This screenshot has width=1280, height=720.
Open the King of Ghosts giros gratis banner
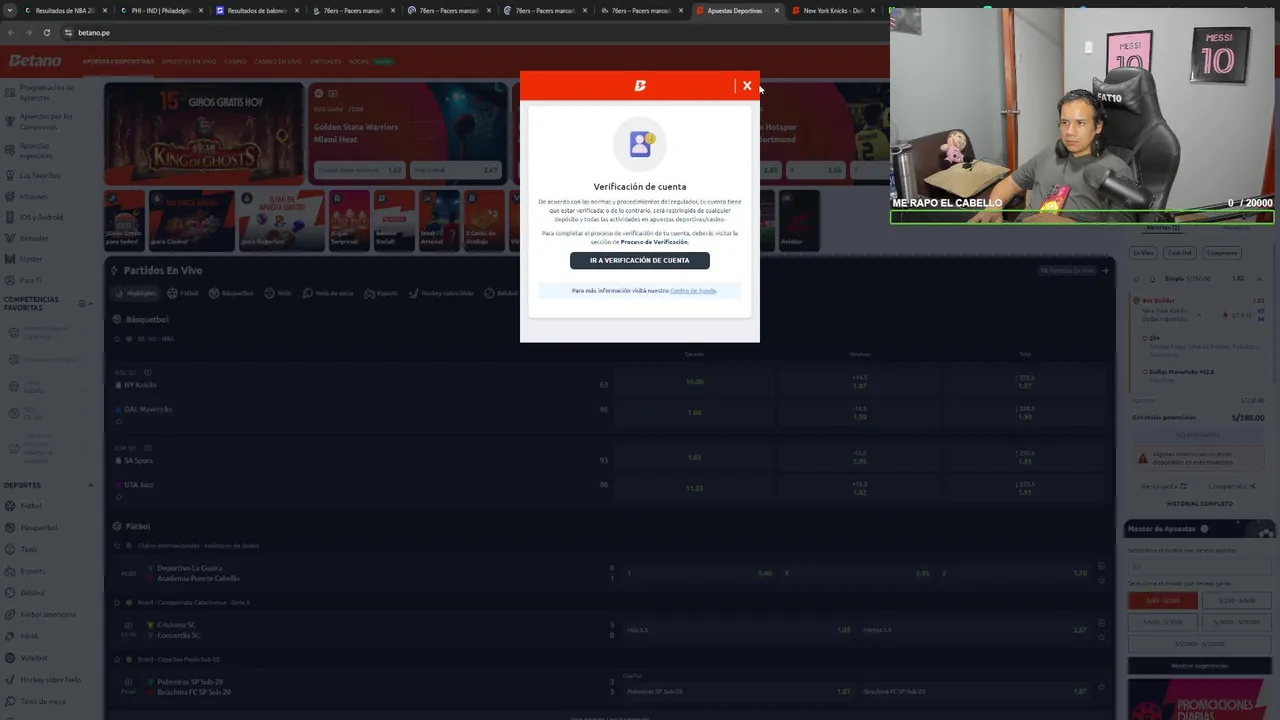pyautogui.click(x=204, y=135)
